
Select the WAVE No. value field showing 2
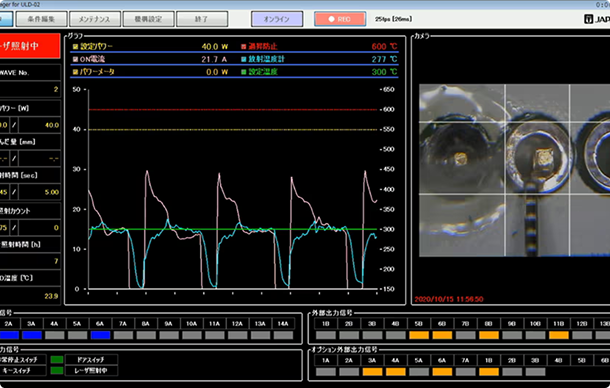click(x=30, y=90)
